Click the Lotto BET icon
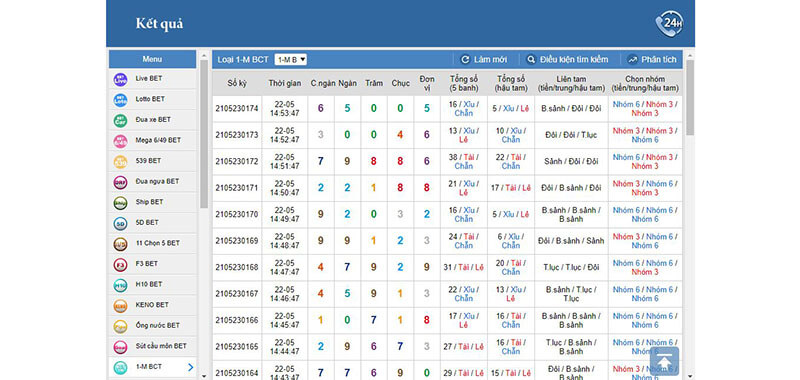Viewport: 800px width, 380px height. click(120, 100)
